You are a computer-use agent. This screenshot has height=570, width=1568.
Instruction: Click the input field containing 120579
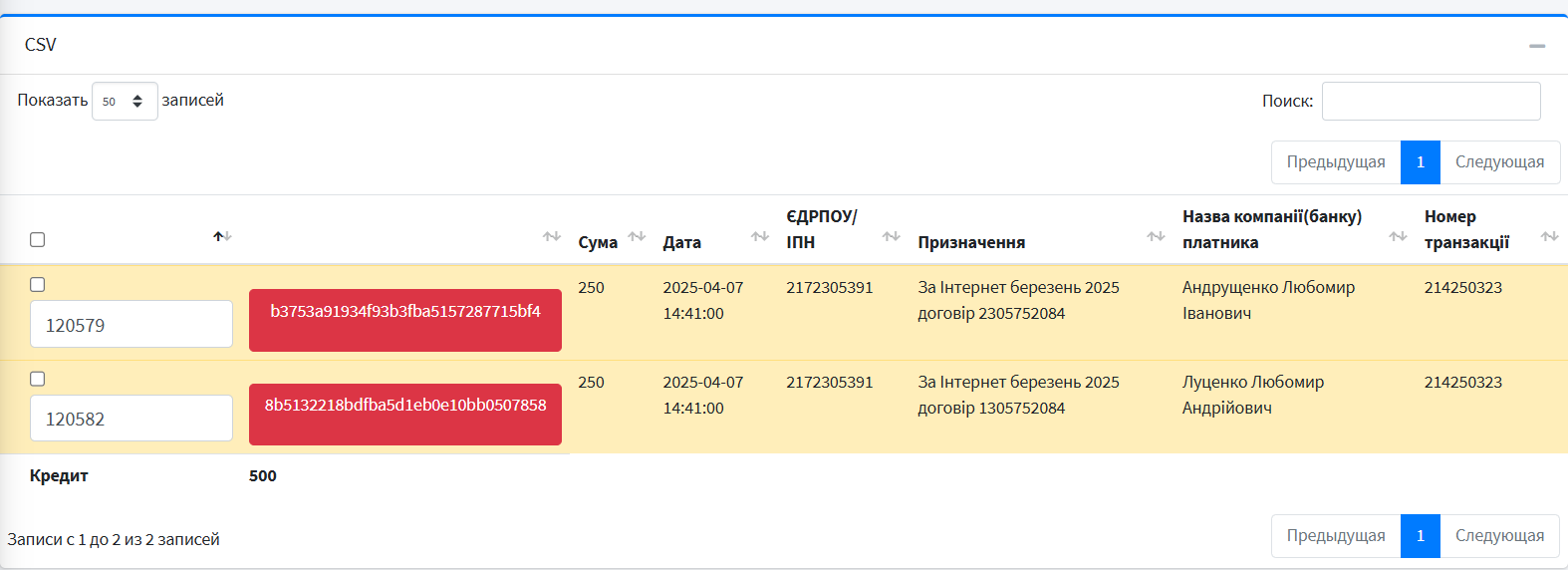pos(131,324)
